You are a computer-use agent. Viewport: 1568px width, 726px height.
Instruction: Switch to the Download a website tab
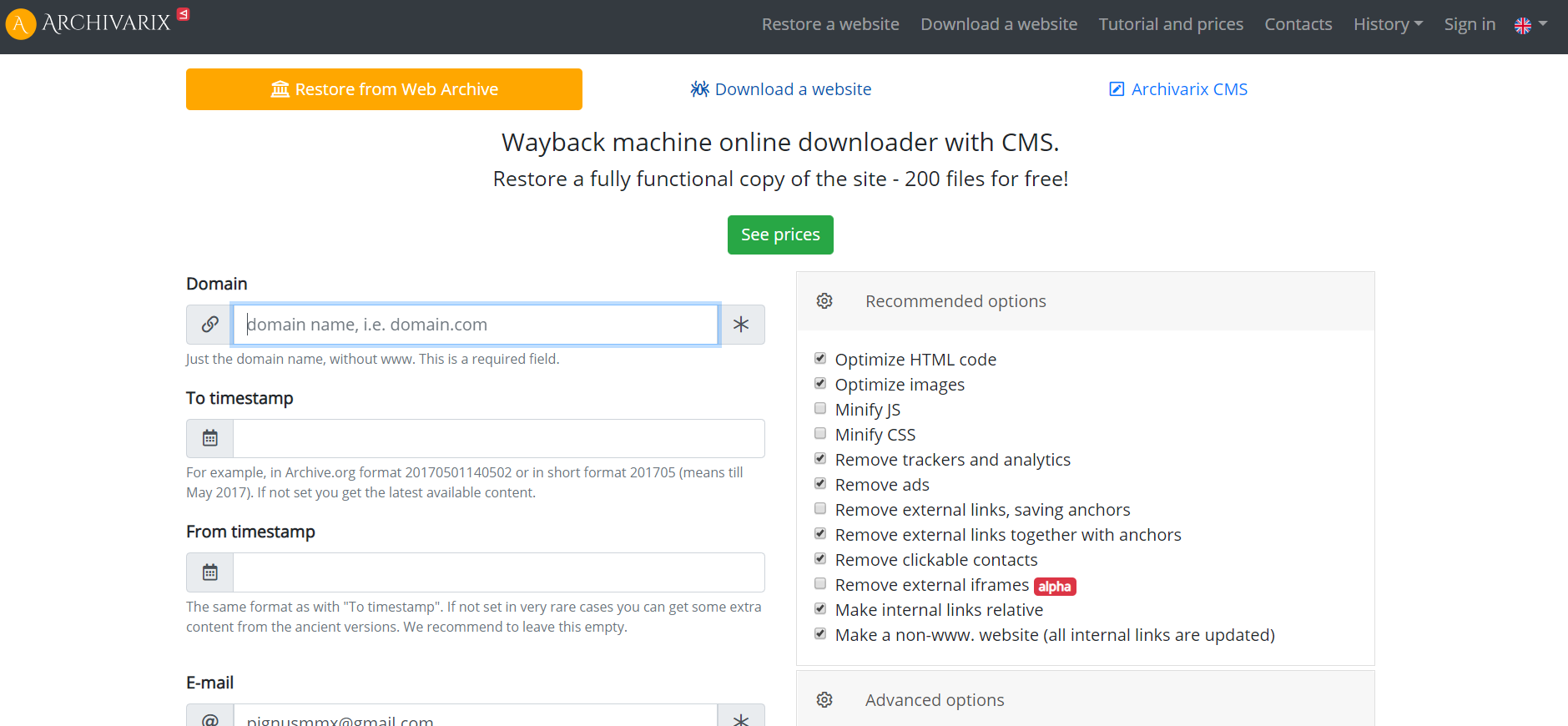point(780,89)
